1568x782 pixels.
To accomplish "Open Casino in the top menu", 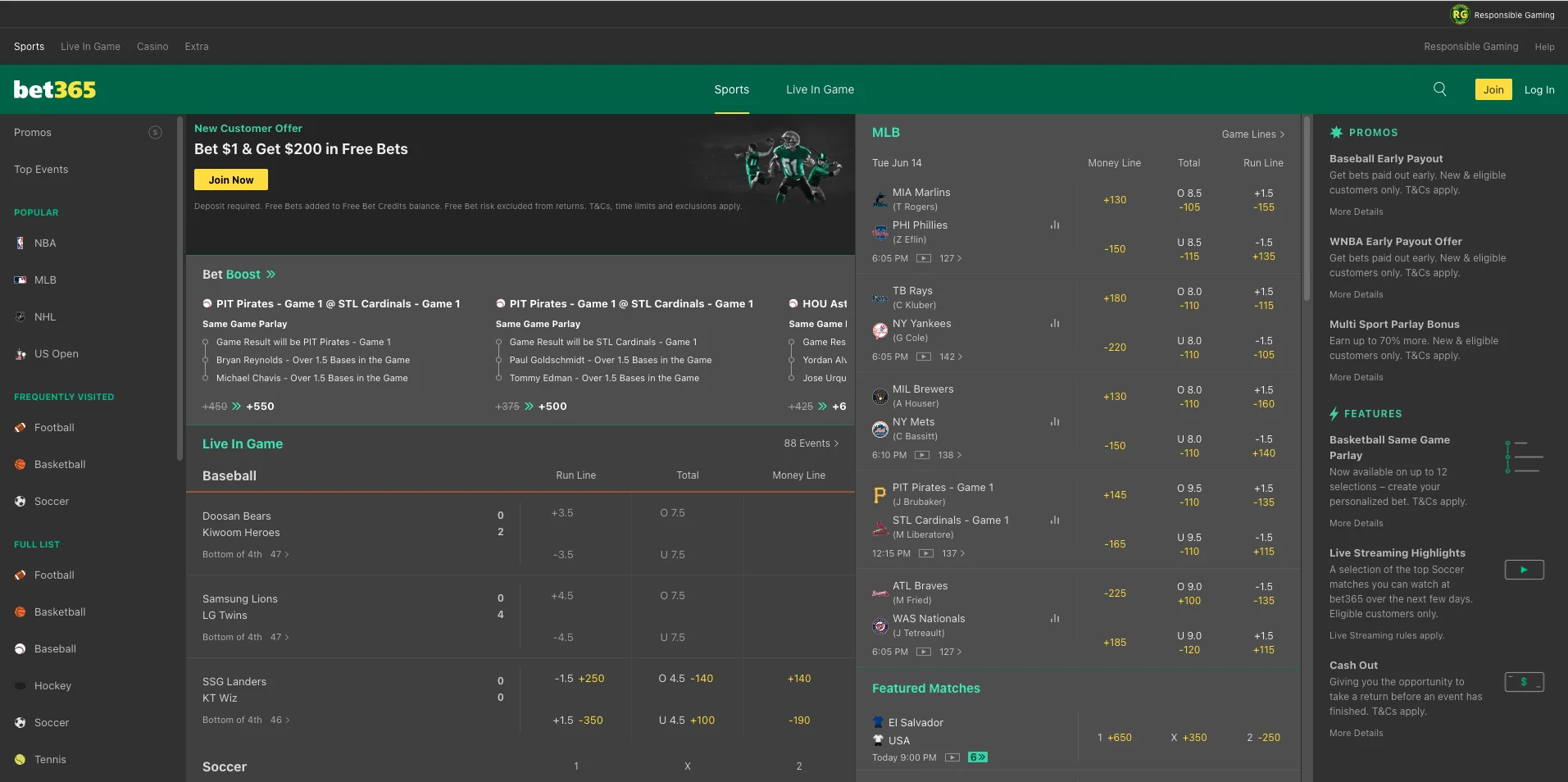I will pyautogui.click(x=152, y=47).
